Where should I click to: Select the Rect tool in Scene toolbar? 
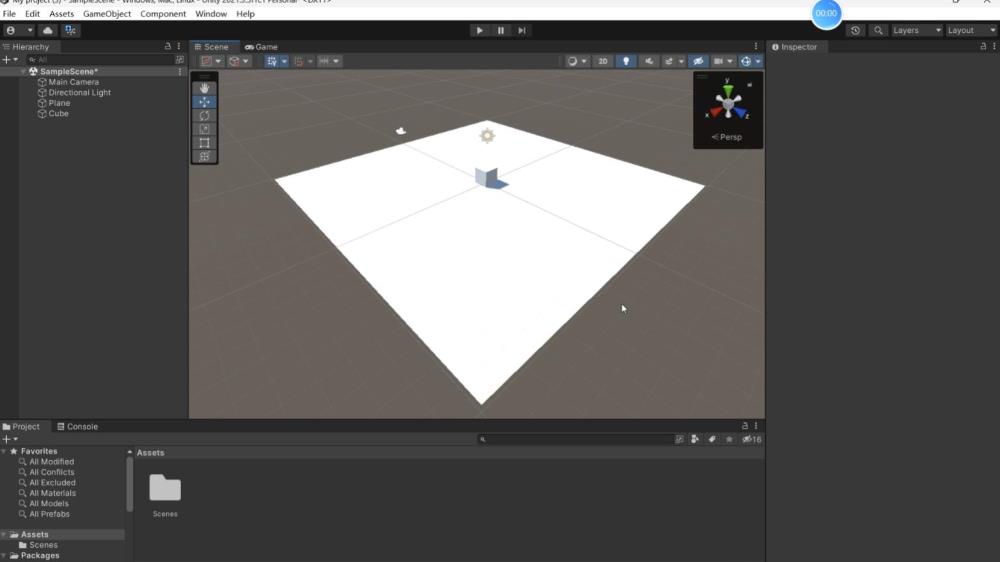(204, 143)
